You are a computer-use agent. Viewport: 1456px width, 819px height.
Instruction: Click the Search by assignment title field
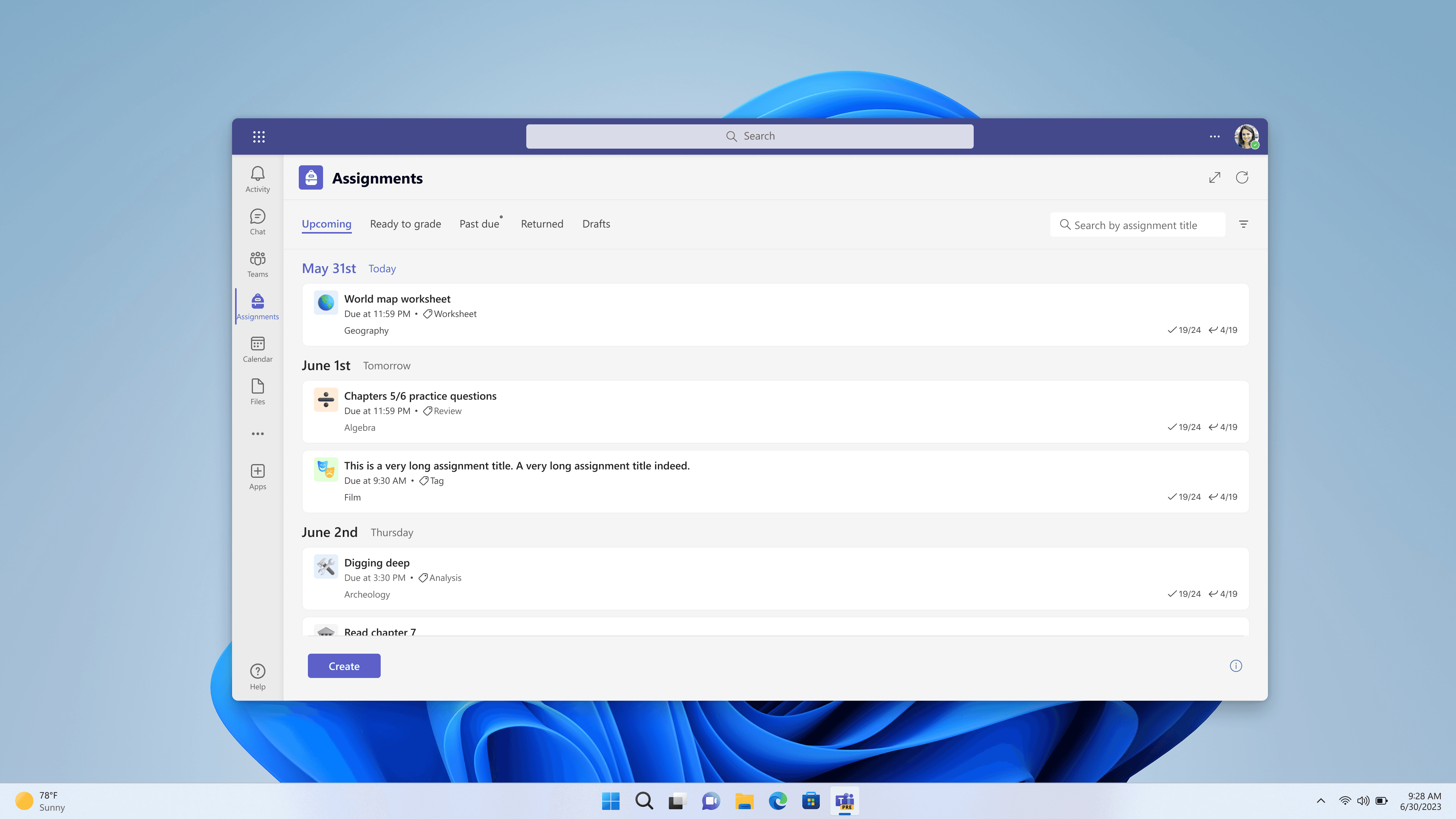click(x=1138, y=225)
